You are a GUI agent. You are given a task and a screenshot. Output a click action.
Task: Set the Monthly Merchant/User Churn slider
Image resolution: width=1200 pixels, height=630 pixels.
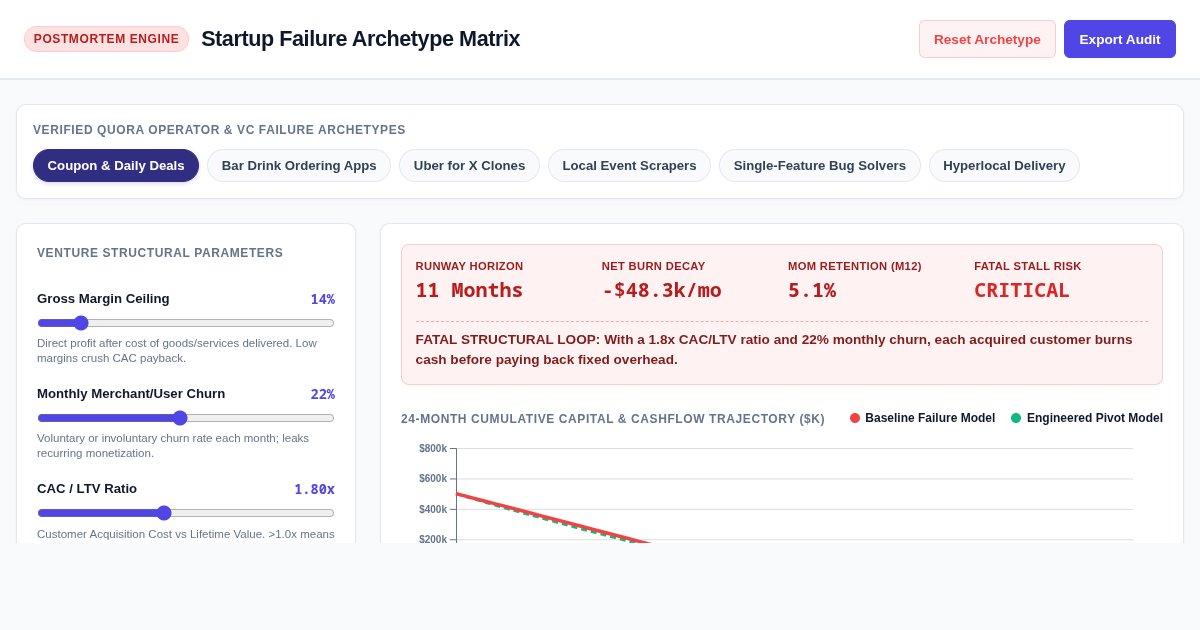[x=186, y=418]
